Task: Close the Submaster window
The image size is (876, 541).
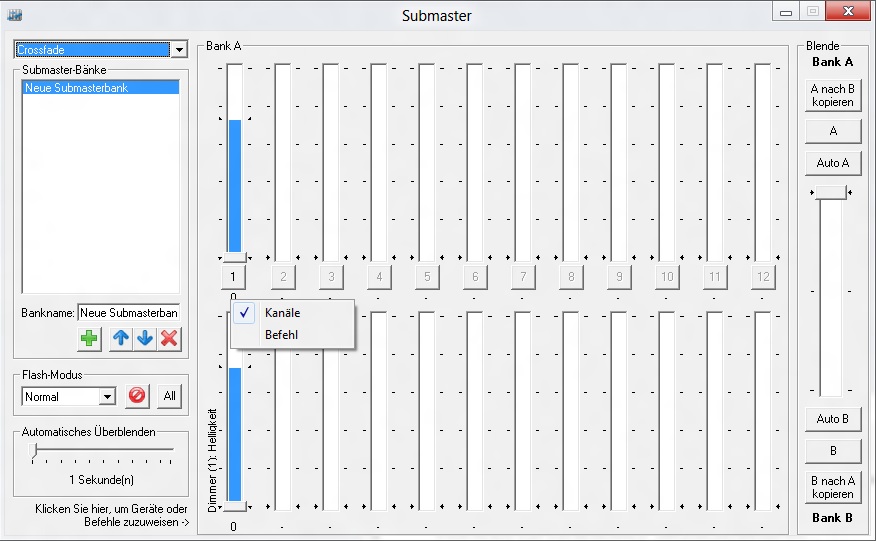Action: point(848,11)
